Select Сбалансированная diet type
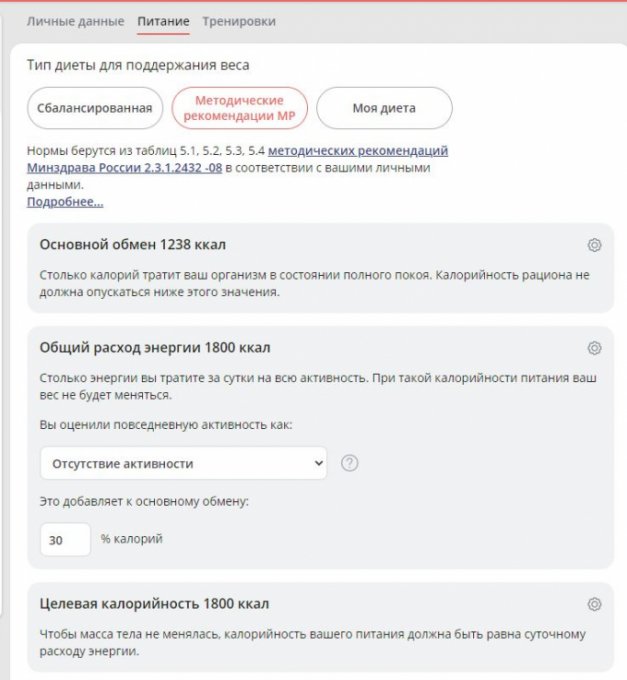 (95, 108)
